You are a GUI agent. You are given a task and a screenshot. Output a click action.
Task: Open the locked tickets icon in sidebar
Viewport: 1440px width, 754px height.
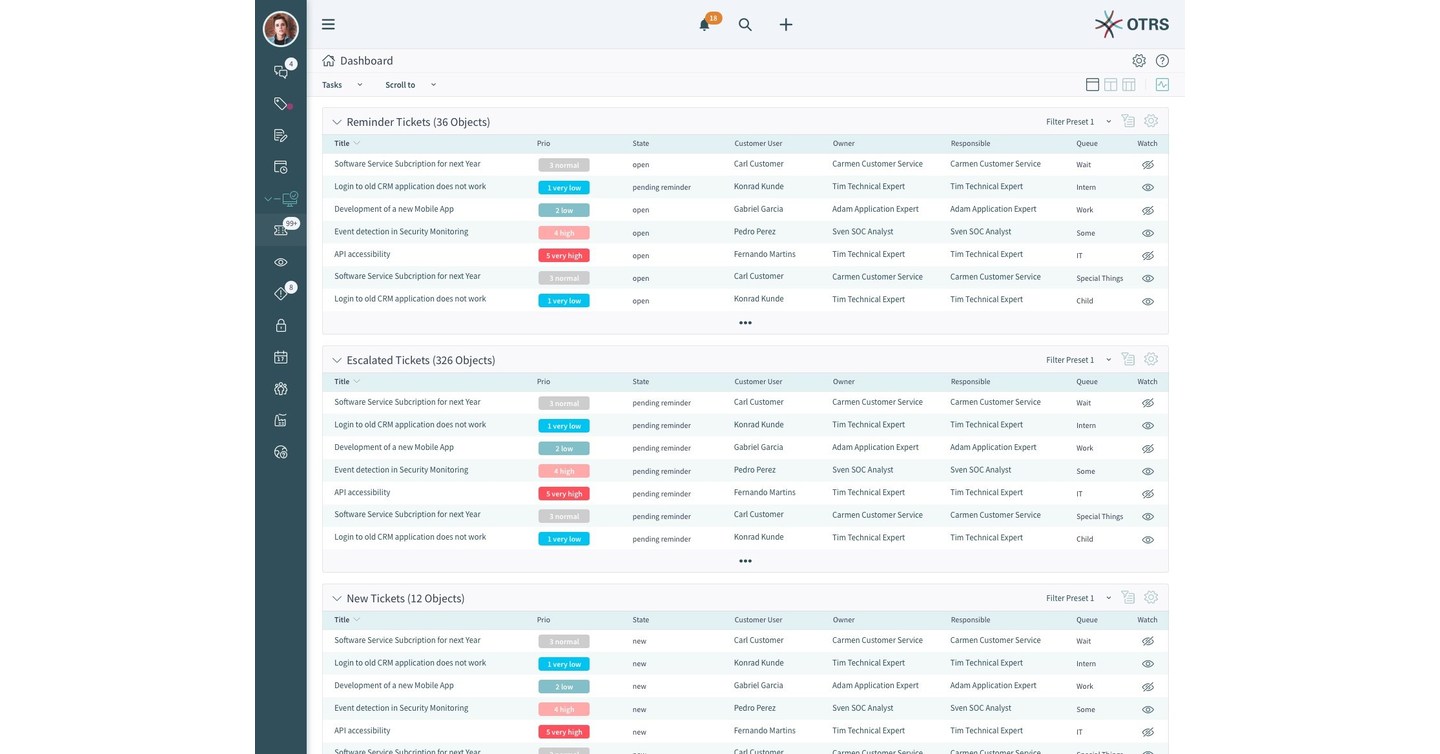pyautogui.click(x=281, y=325)
